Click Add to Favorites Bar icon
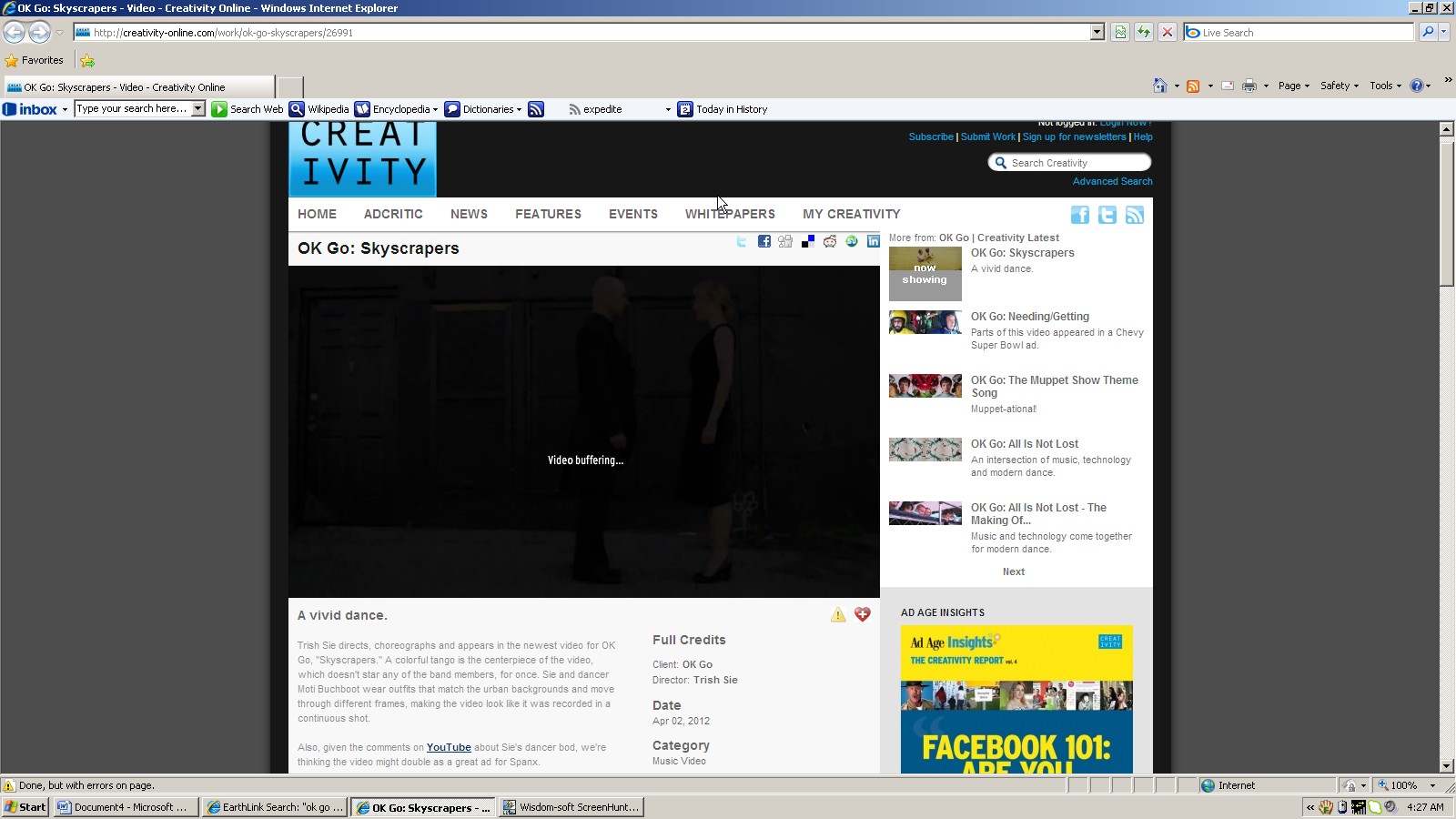Viewport: 1456px width, 819px height. click(87, 61)
